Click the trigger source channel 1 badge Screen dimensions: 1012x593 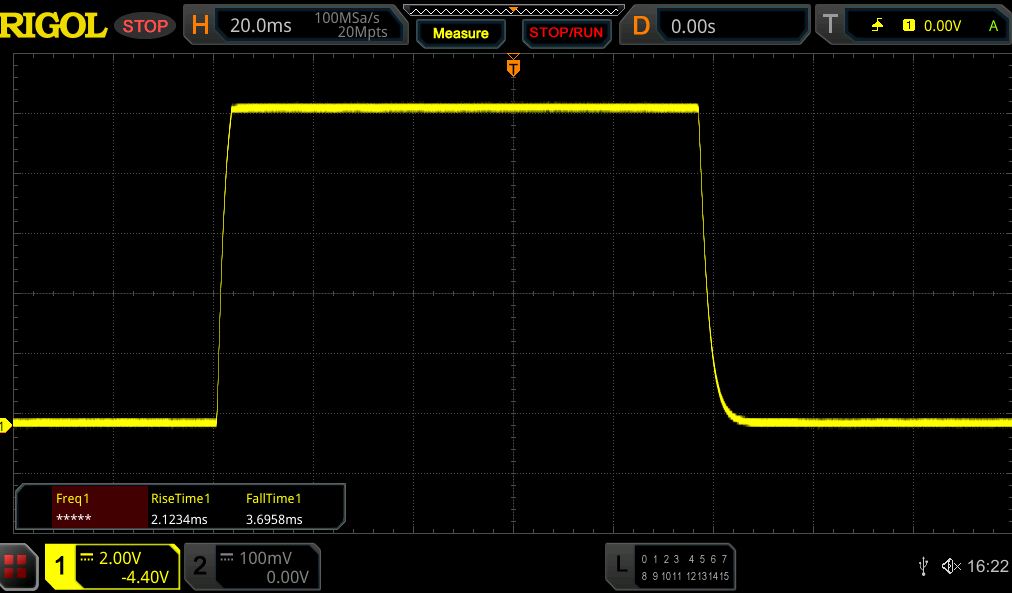pyautogui.click(x=909, y=25)
